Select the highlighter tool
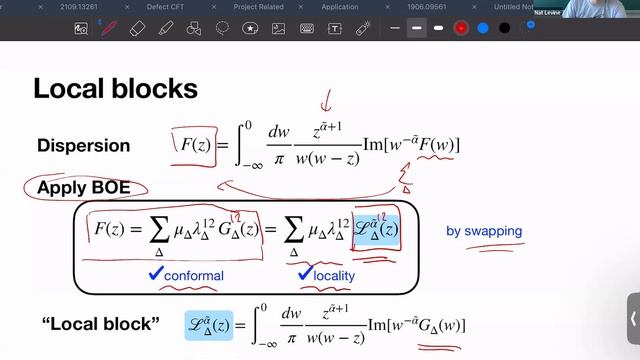The width and height of the screenshot is (640, 360). coord(166,29)
